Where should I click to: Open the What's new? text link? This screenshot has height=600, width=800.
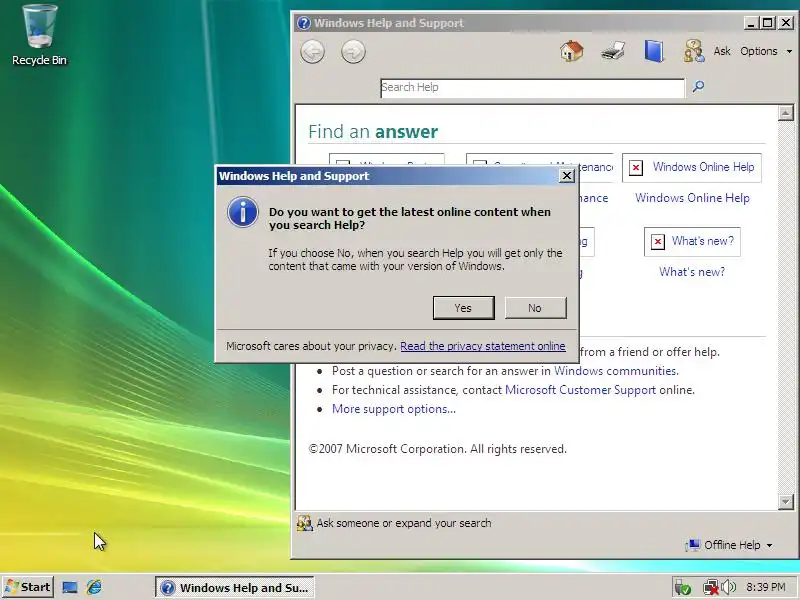tap(692, 272)
